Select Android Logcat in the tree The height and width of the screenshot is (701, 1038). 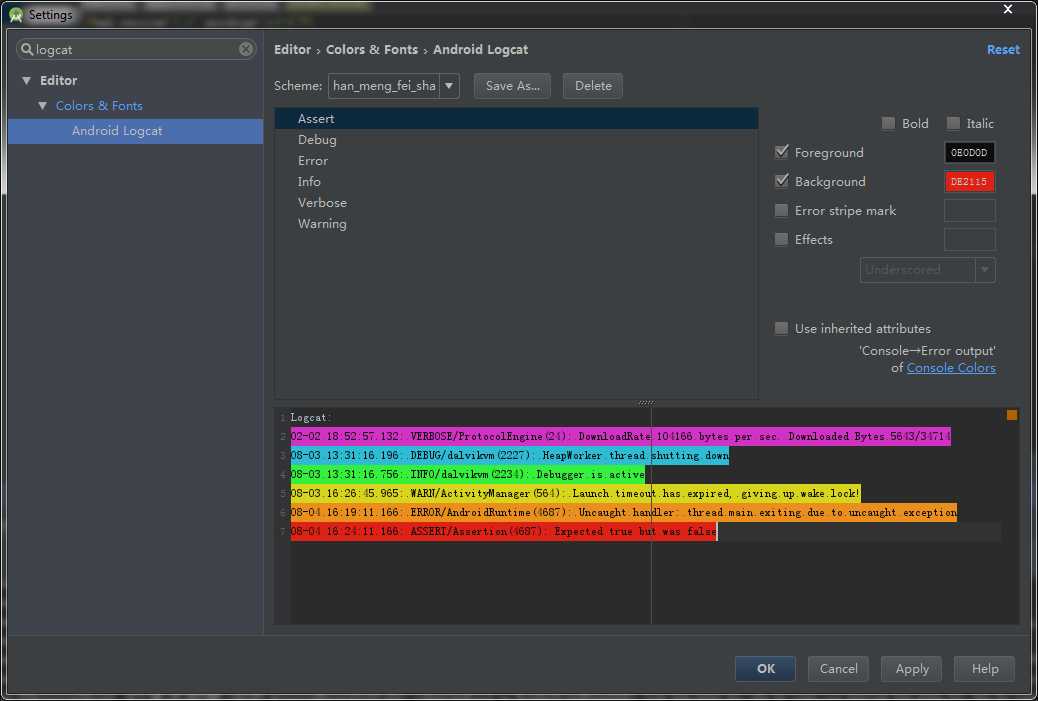[x=116, y=131]
